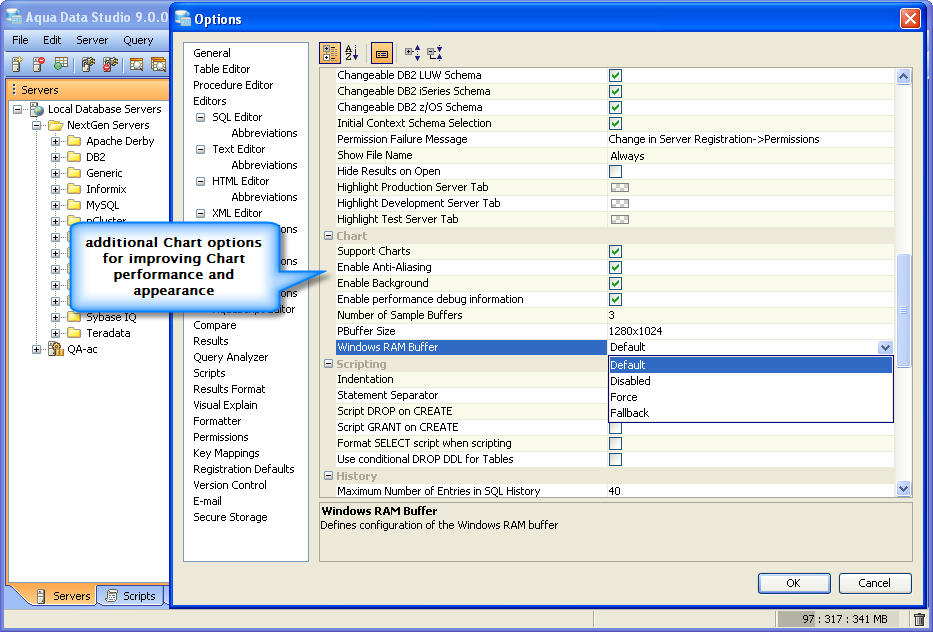Viewport: 933px width, 632px height.
Task: Uncheck Changeable DB2 iSeries Schema
Action: pyautogui.click(x=615, y=92)
